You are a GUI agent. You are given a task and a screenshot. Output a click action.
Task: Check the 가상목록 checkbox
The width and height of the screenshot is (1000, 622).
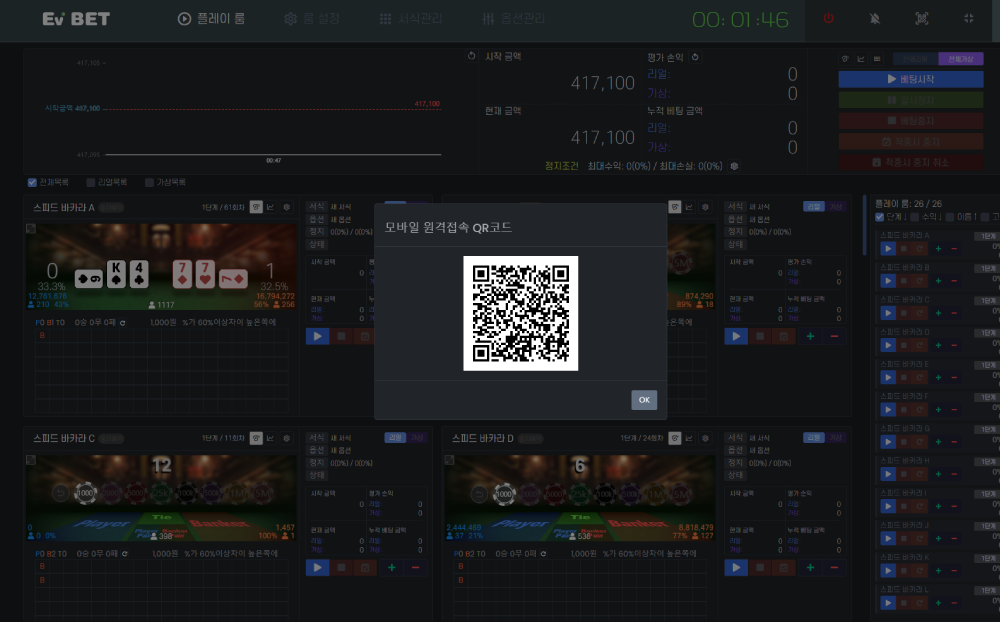(149, 182)
